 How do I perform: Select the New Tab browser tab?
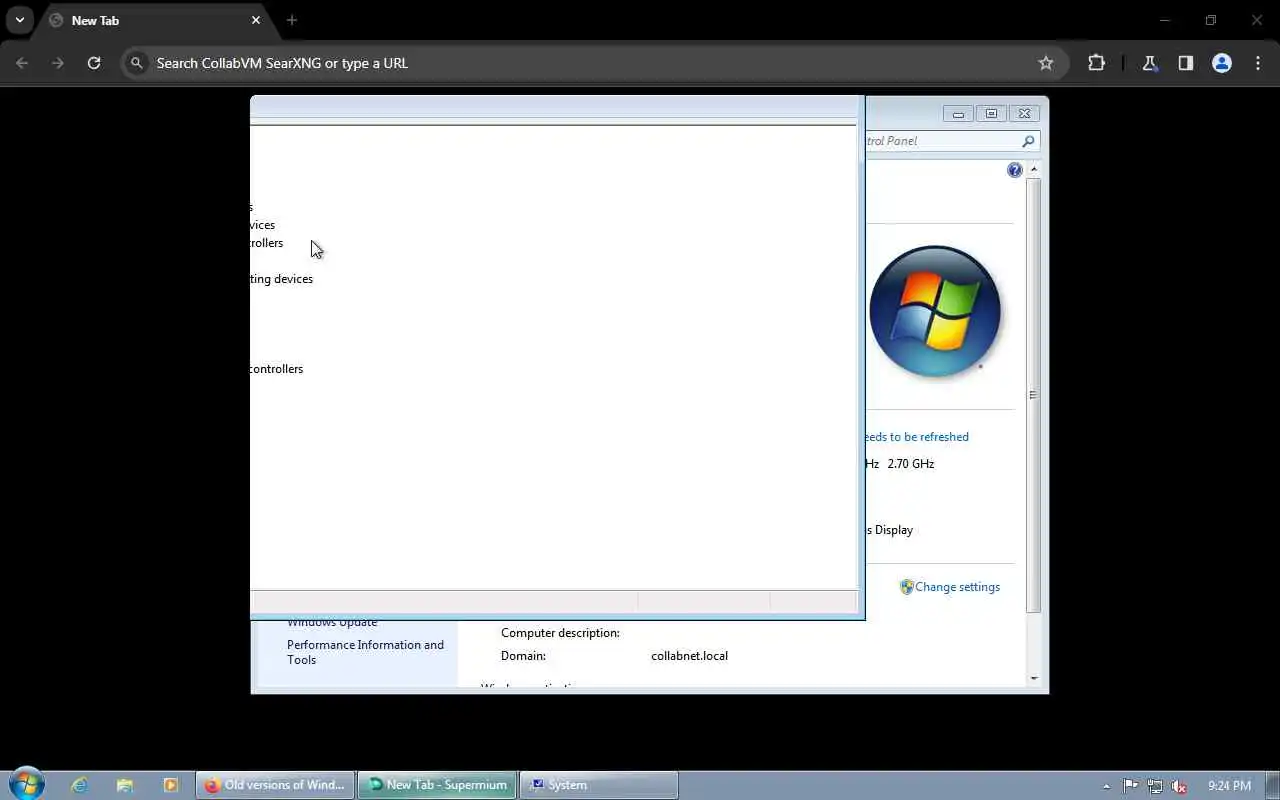coord(155,20)
